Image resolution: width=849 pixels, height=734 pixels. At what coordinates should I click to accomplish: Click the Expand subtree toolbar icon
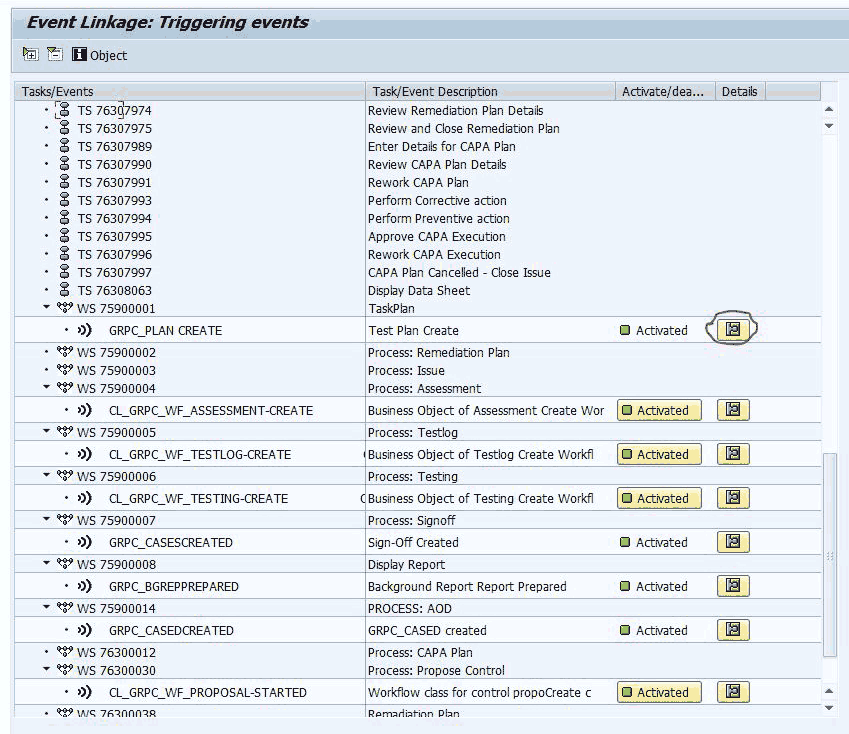pos(30,55)
